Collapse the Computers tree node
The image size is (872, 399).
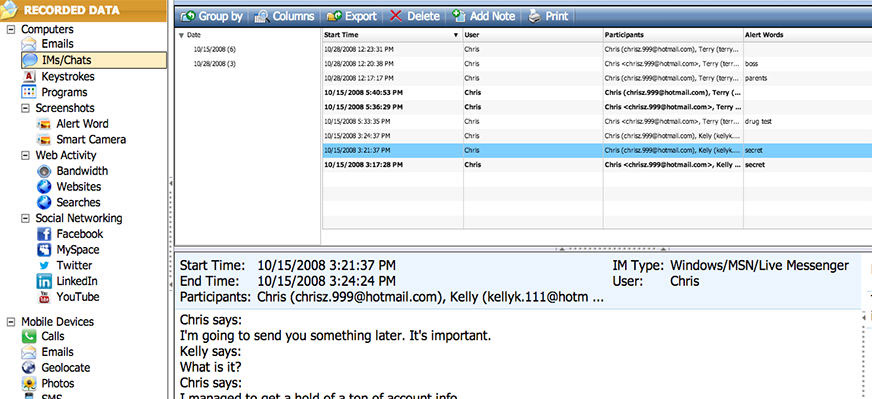click(x=10, y=29)
